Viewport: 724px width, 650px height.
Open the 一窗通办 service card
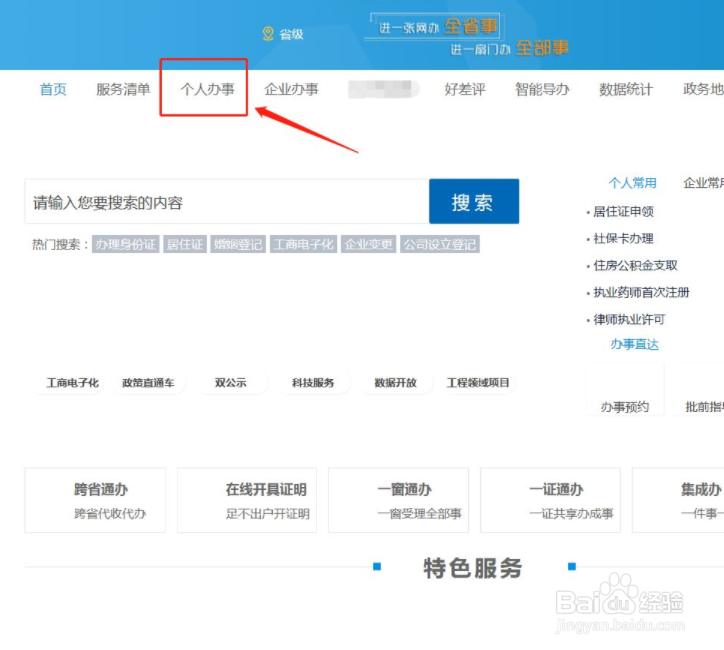398,500
